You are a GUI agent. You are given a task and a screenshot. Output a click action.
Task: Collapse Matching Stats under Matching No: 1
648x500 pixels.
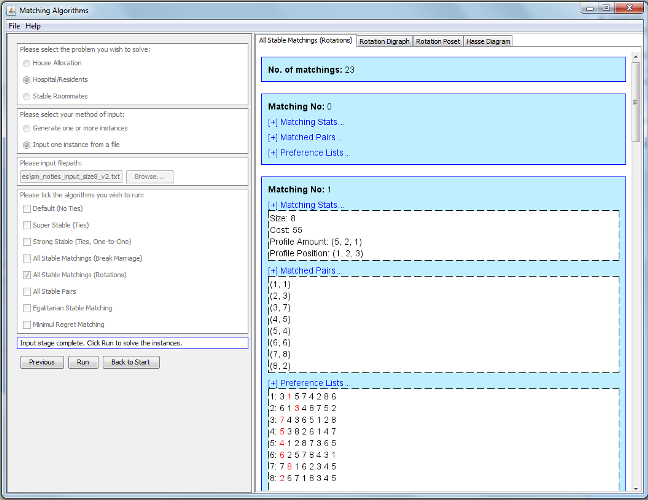tap(304, 205)
